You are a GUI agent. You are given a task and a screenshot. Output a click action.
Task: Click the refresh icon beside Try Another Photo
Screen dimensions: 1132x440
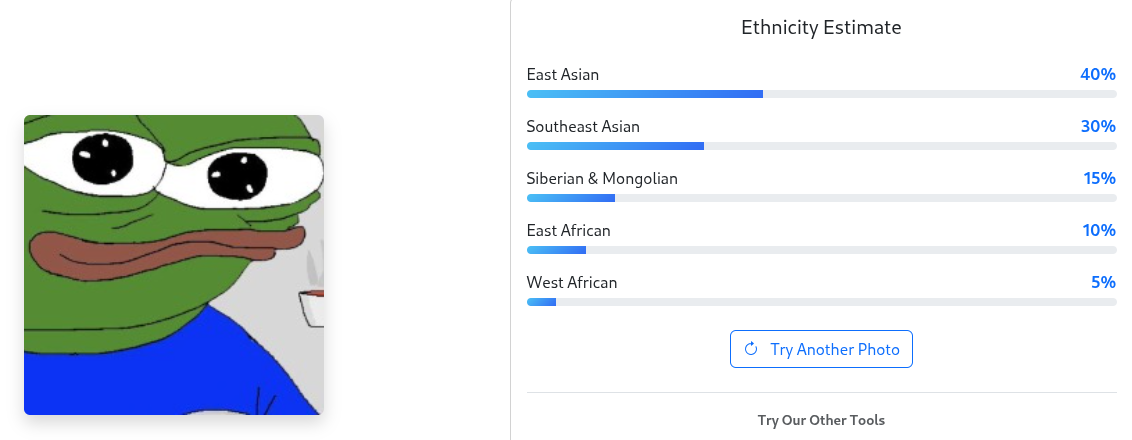(x=751, y=349)
